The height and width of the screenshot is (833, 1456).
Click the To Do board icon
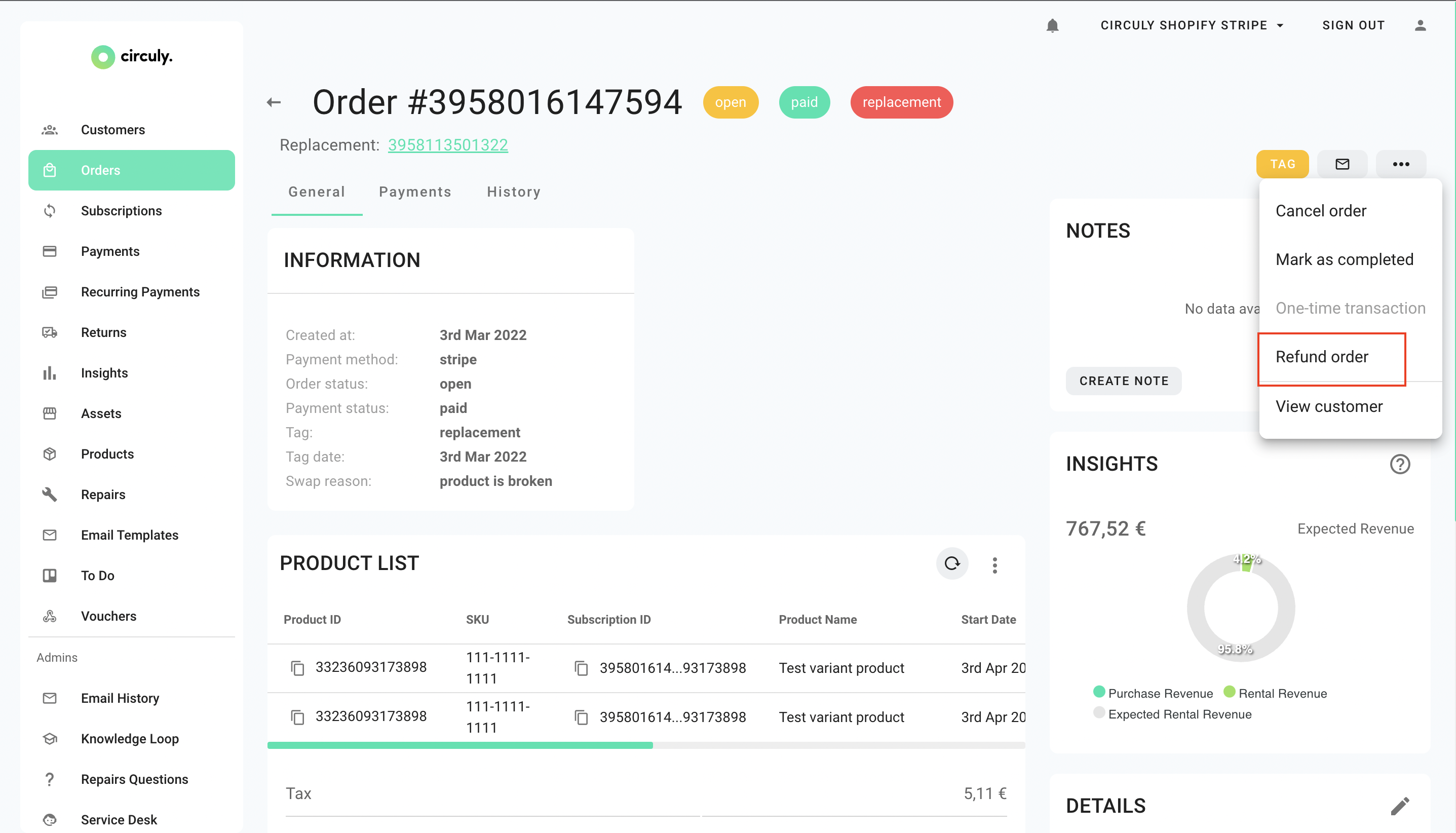click(50, 576)
